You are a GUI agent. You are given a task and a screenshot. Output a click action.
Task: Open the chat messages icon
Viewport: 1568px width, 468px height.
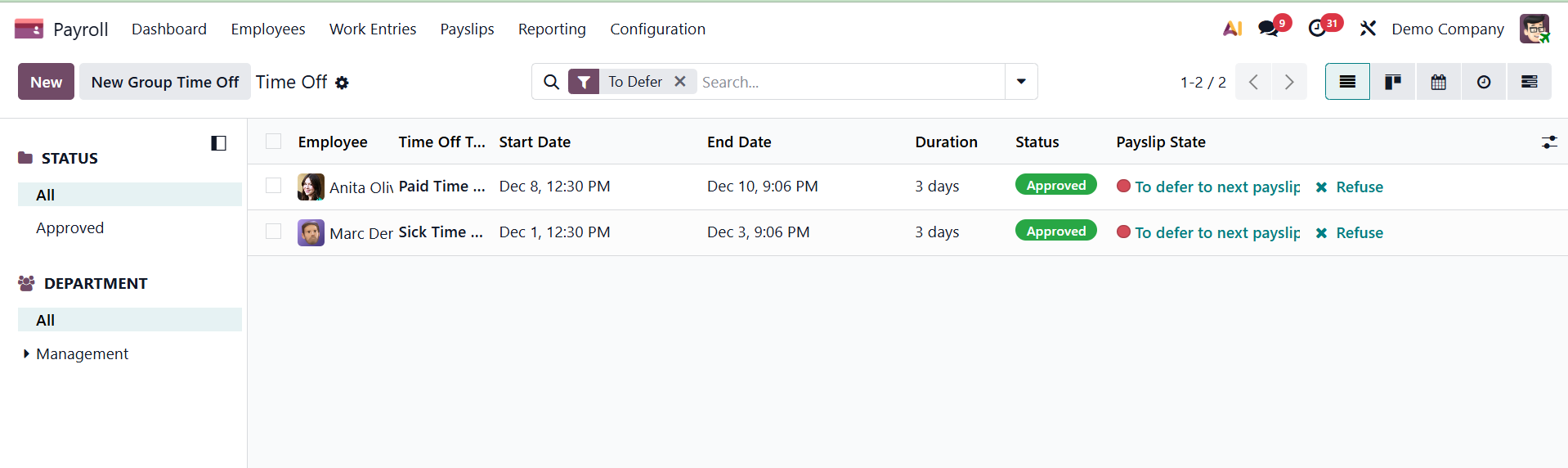click(x=1268, y=29)
